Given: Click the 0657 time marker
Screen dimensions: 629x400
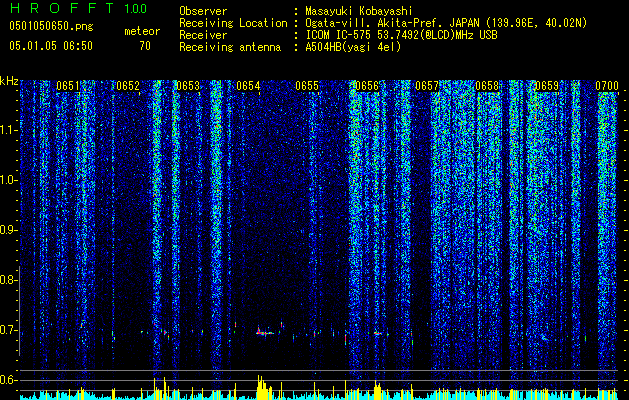Looking at the screenshot, I should click(426, 86).
